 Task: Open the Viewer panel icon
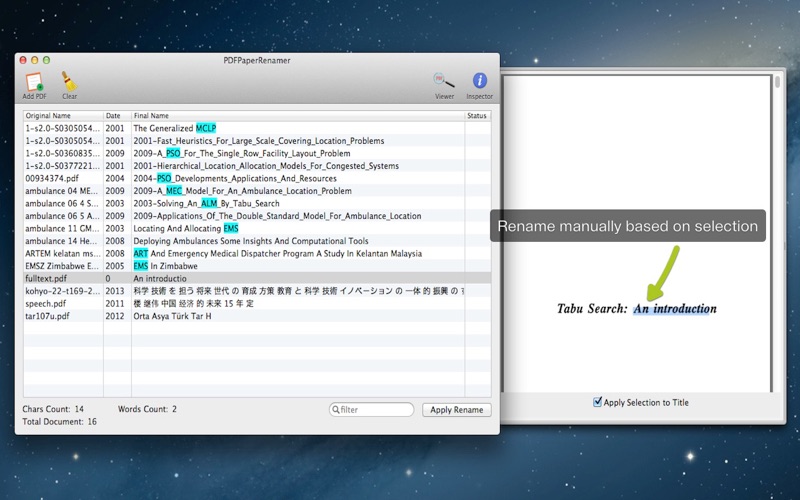444,82
